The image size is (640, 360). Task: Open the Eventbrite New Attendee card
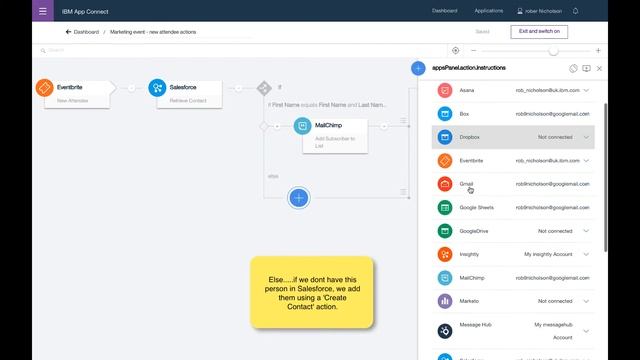pyautogui.click(x=77, y=94)
